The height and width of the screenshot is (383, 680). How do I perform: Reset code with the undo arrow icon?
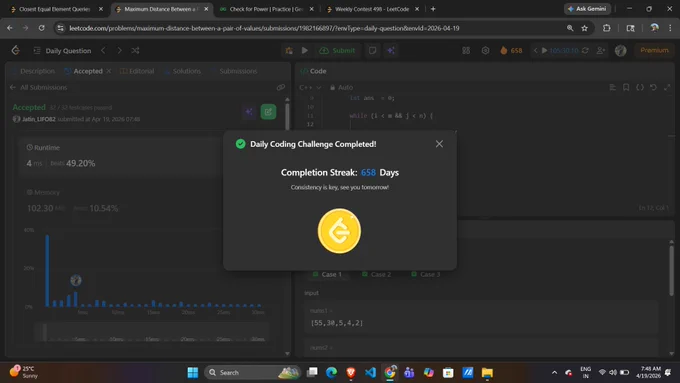(654, 88)
